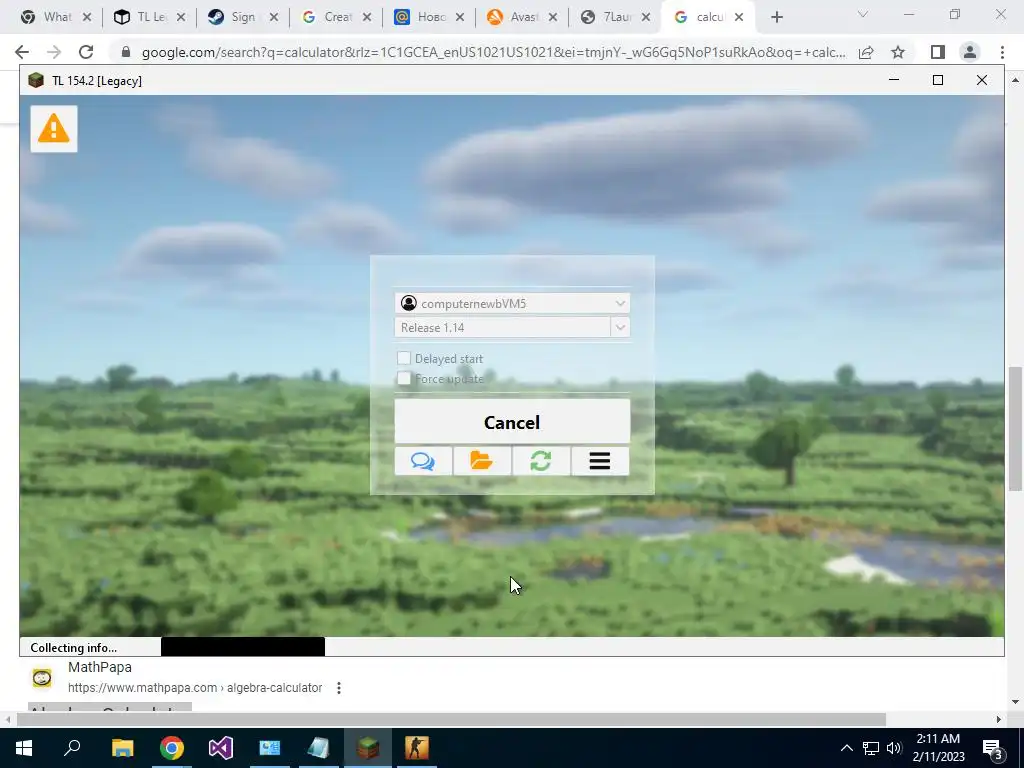
Task: Open the Counter-Strike taskbar icon
Action: click(417, 748)
